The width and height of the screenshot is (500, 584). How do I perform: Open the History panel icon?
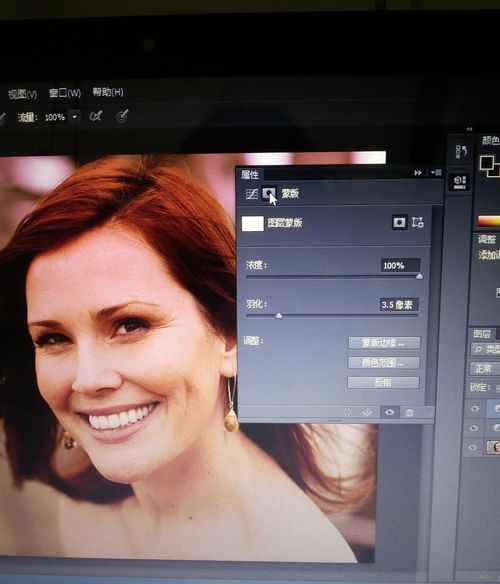(461, 152)
